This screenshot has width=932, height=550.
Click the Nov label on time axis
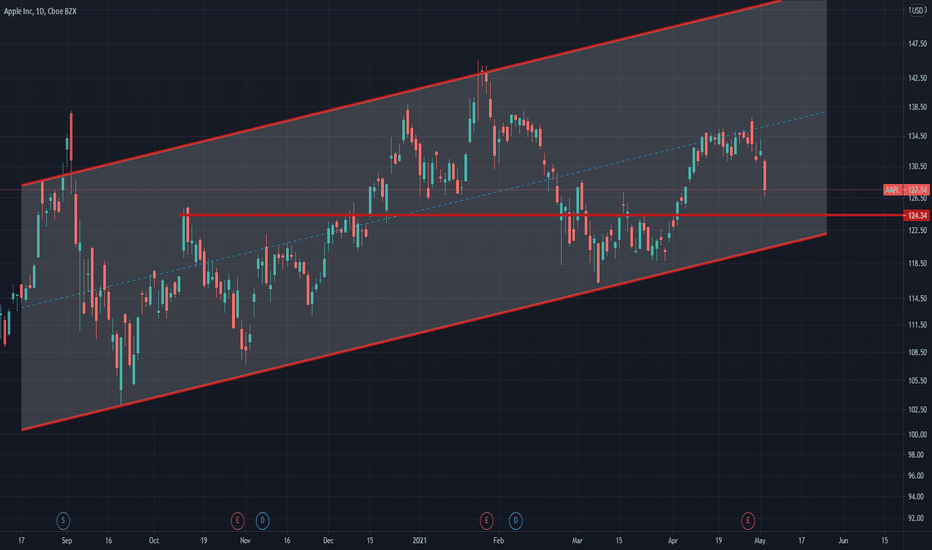click(x=245, y=540)
